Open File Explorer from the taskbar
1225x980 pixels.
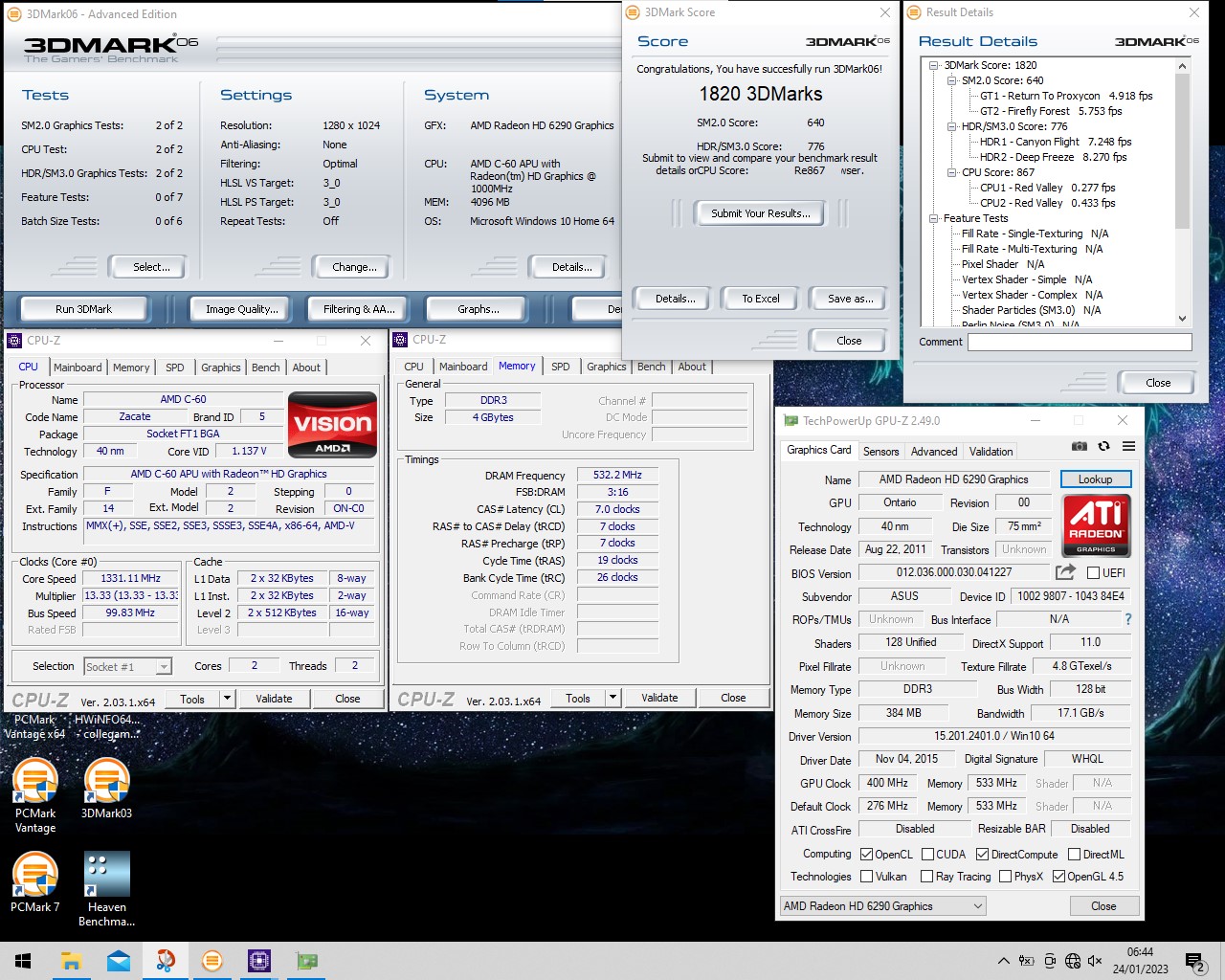click(x=71, y=961)
